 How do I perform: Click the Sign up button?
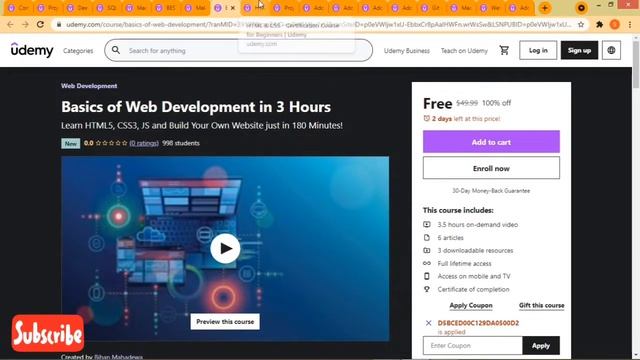click(x=579, y=50)
